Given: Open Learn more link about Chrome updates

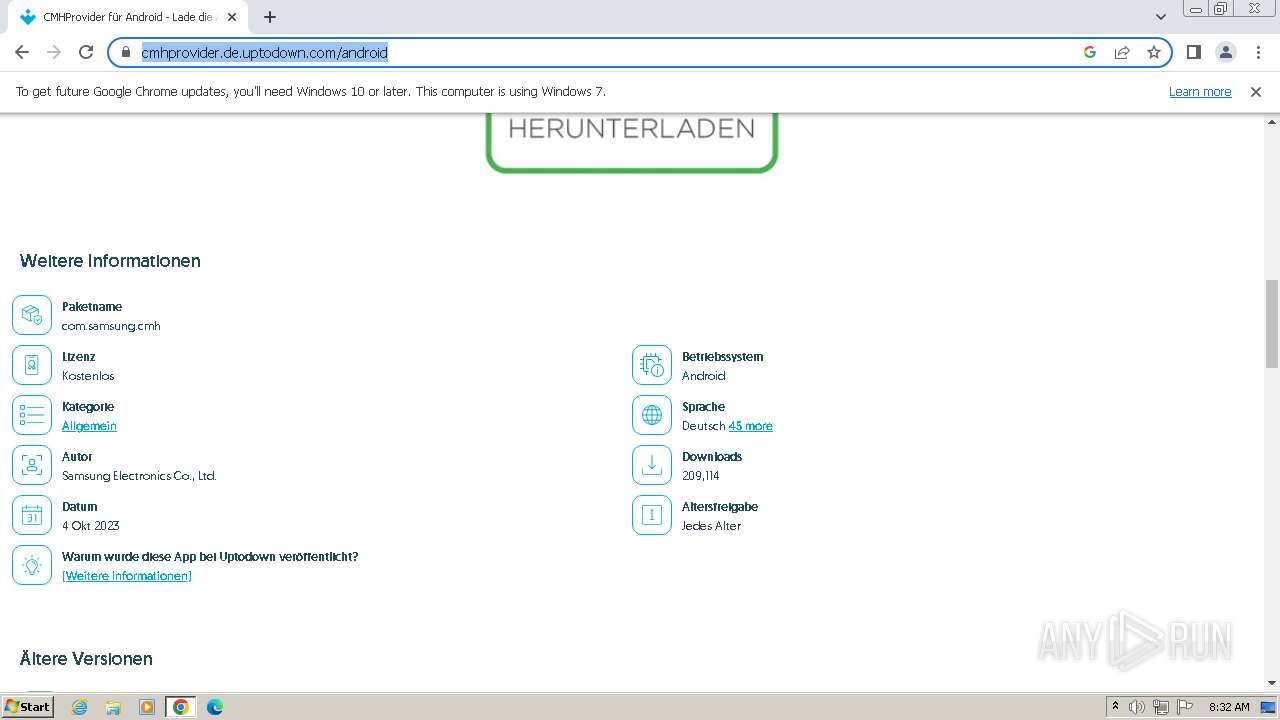Looking at the screenshot, I should pos(1200,92).
